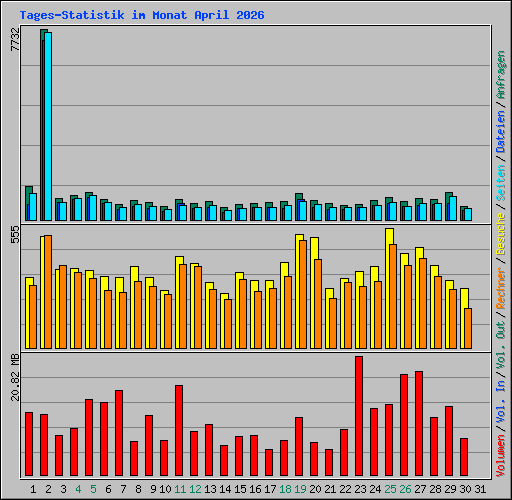
Task: Select the tall cyan Seiten bar for day 2
Action: pos(48,126)
